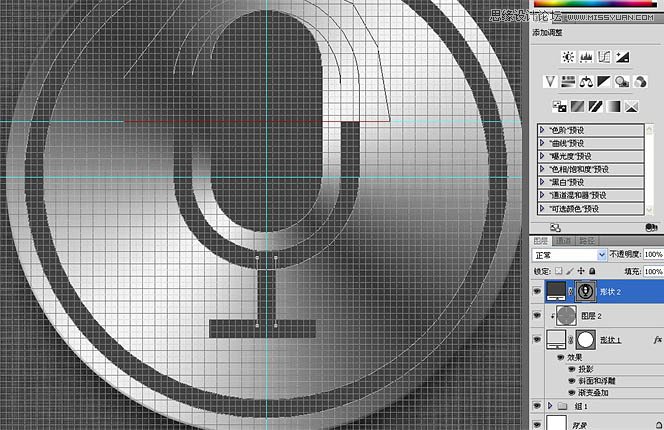
Task: Hide all 效果 effects on 形状 1
Action: (561, 358)
